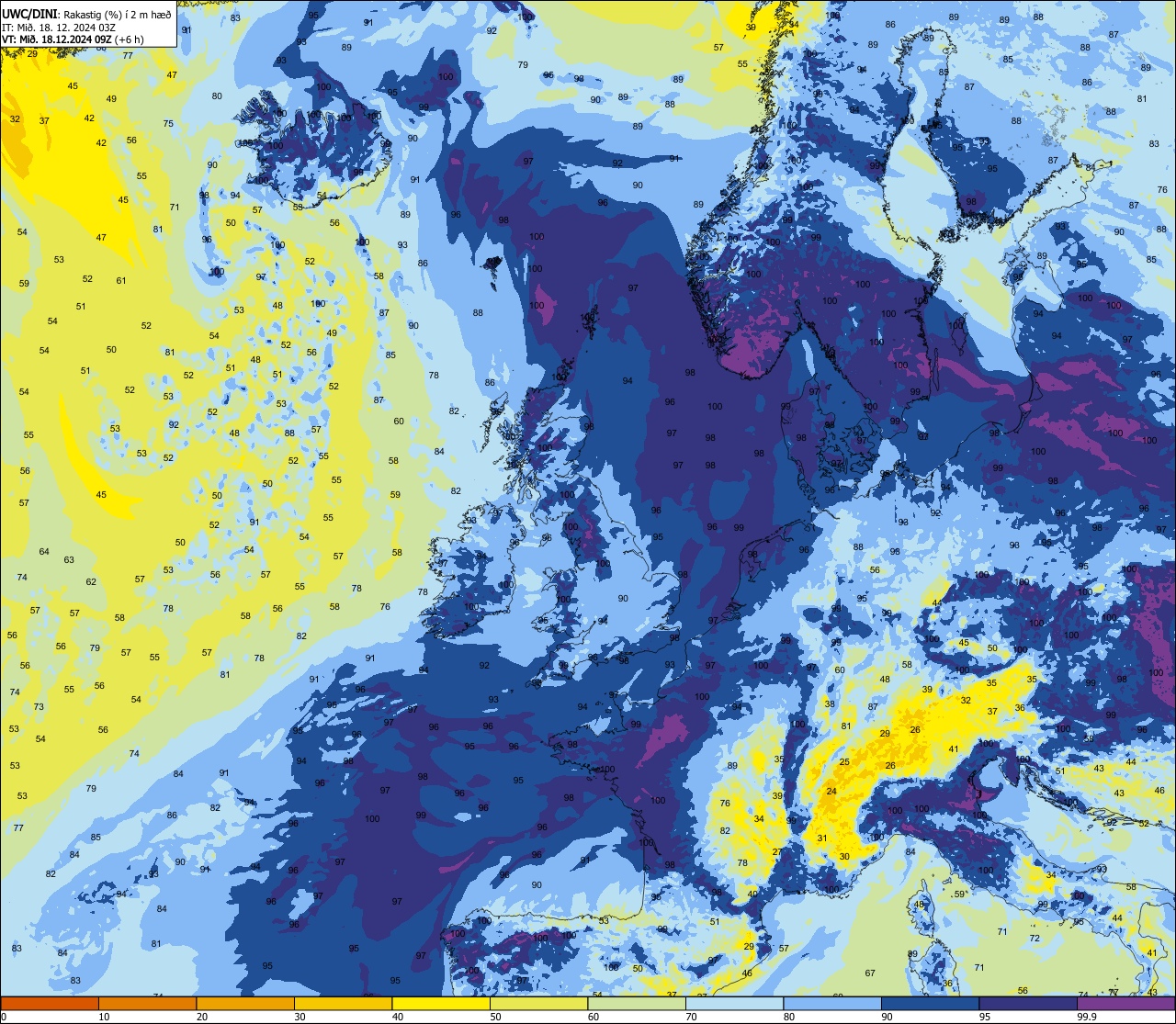1176x1024 pixels.
Task: Click the map title "UWC/DINI: Rakastig (%) í 2 m hæð"
Action: point(87,14)
